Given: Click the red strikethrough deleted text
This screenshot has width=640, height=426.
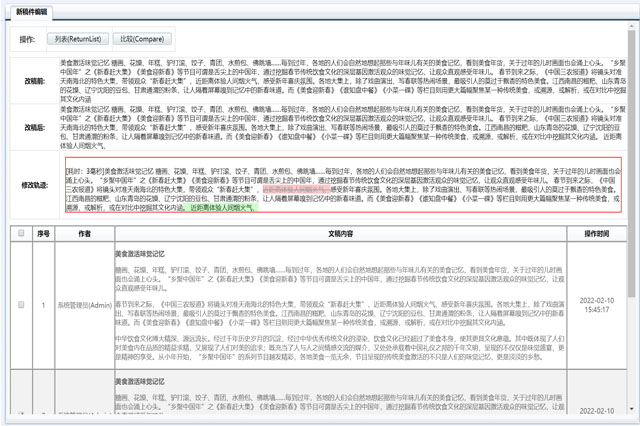Looking at the screenshot, I should pyautogui.click(x=293, y=187).
